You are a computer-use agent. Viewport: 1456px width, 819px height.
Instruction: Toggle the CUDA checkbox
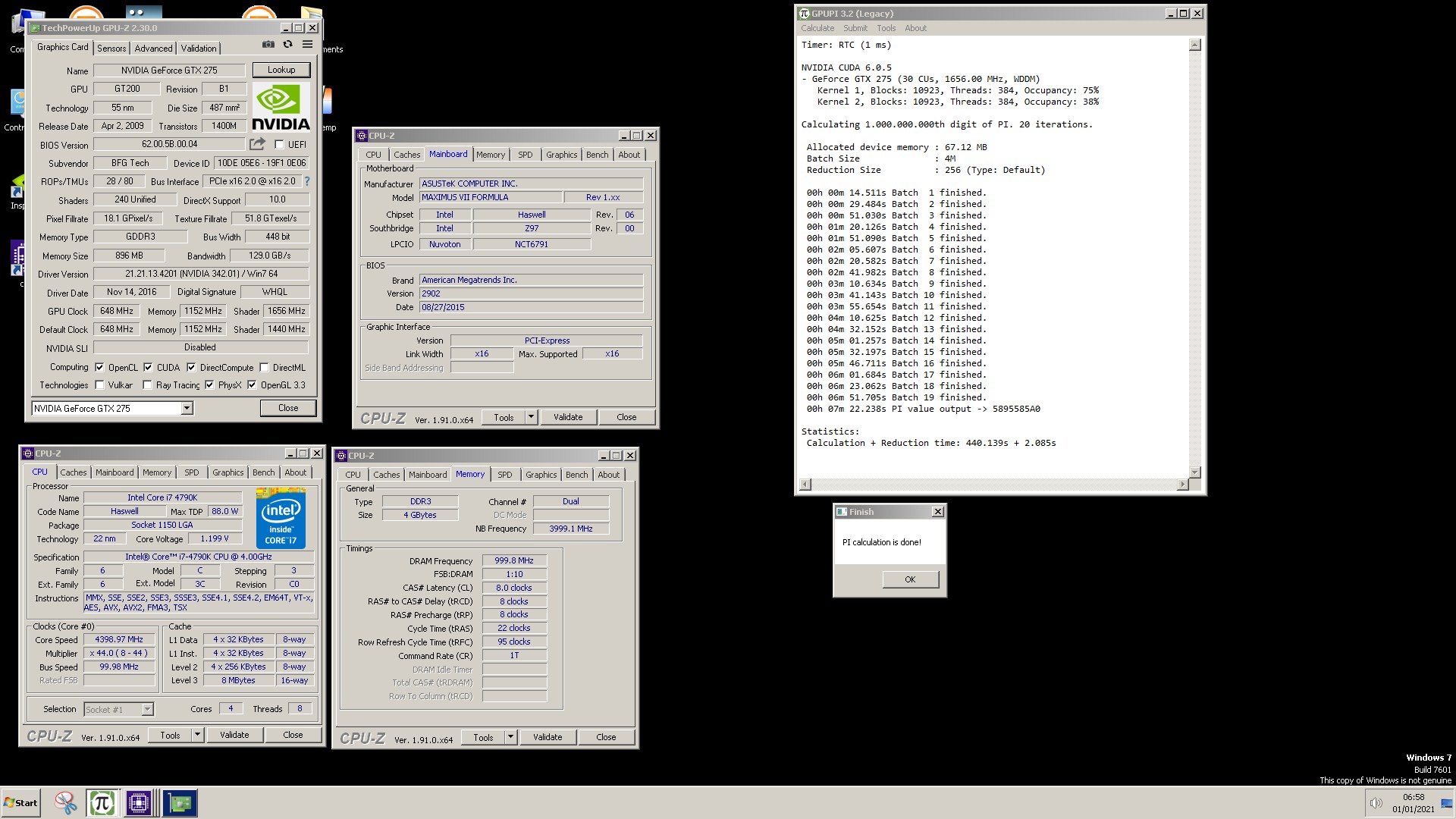[148, 367]
